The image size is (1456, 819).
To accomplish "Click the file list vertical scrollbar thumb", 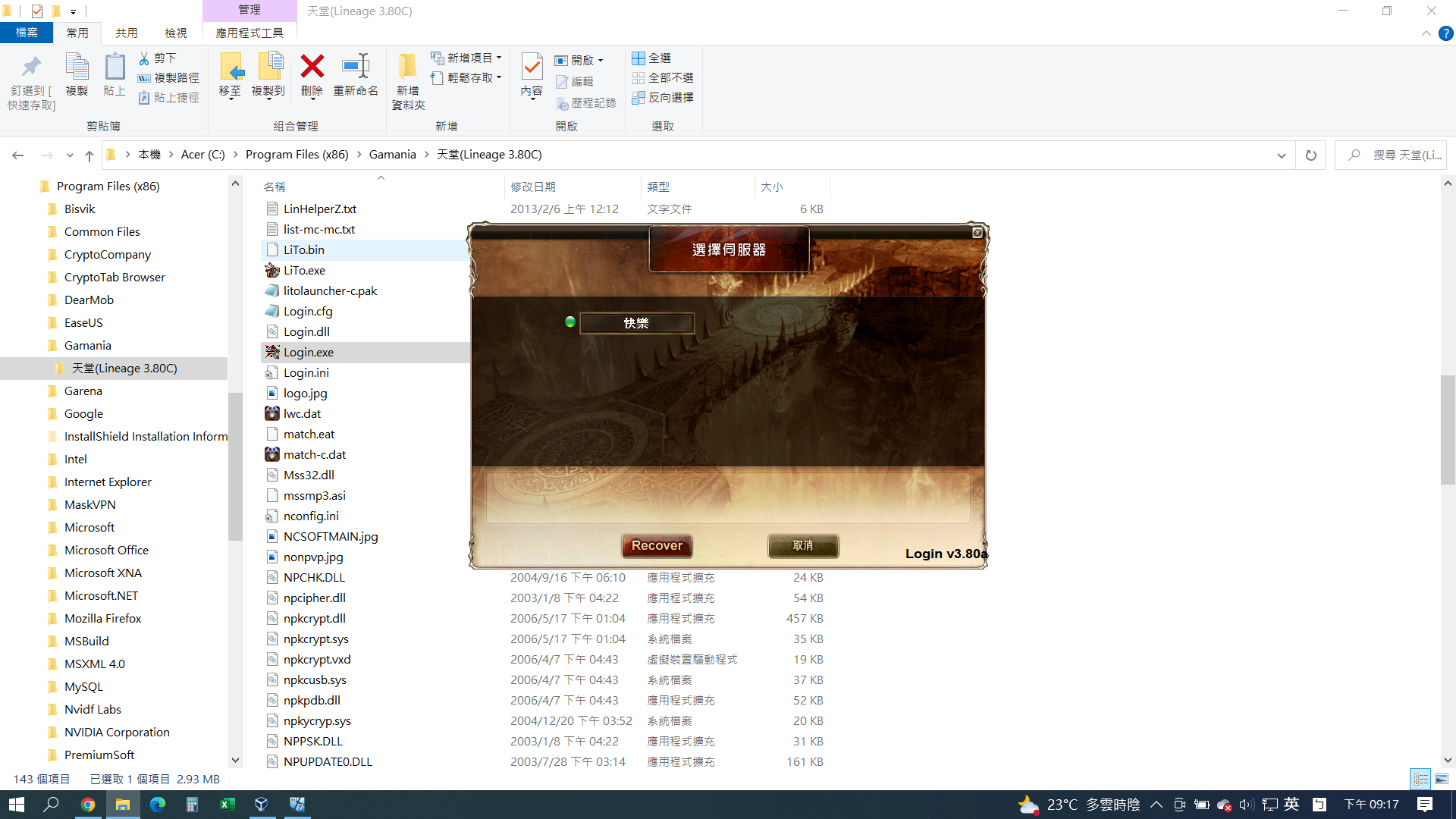I will click(x=1448, y=429).
